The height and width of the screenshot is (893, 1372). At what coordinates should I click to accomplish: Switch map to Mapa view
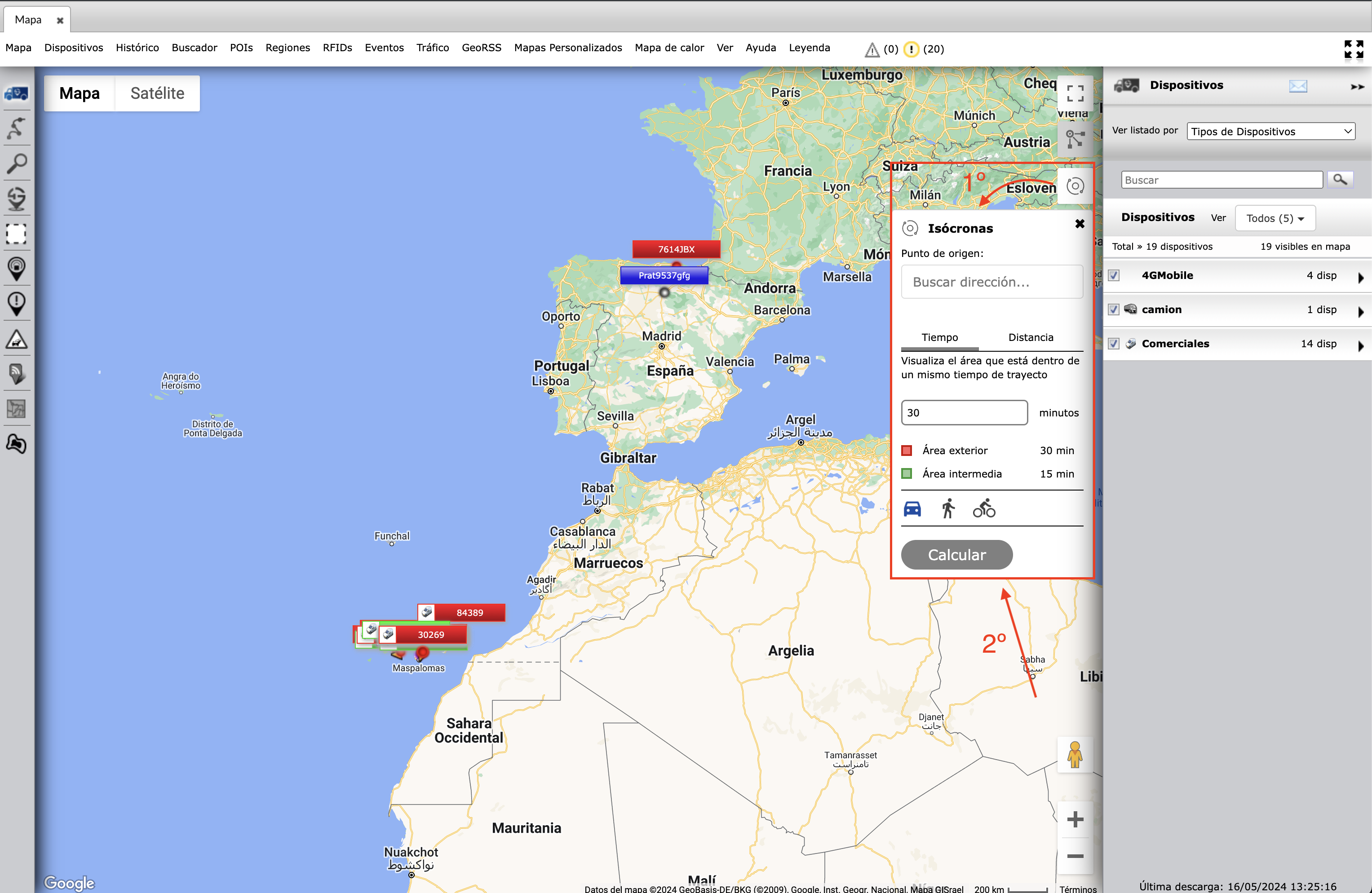[80, 93]
